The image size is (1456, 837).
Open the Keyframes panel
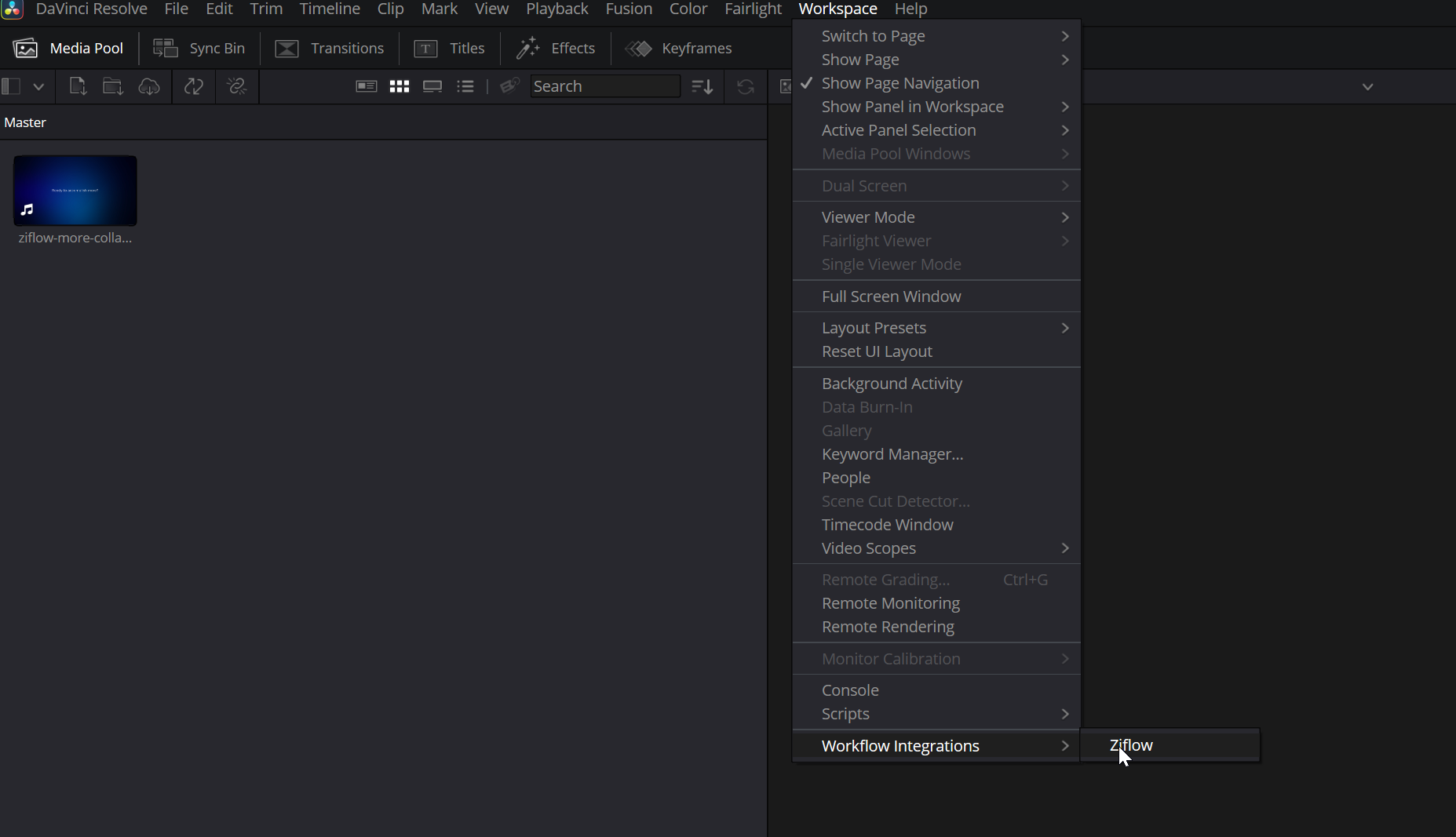tap(679, 48)
